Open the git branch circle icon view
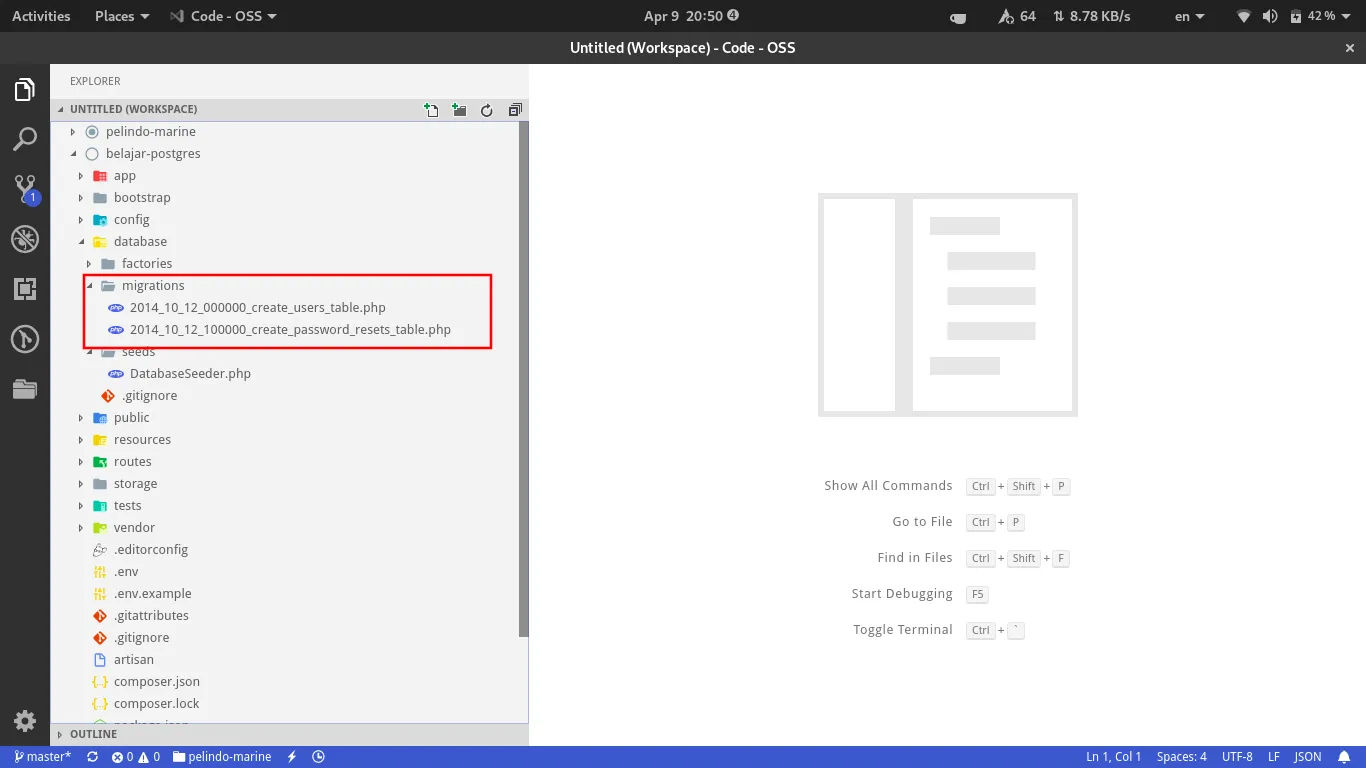The width and height of the screenshot is (1366, 768). point(25,339)
